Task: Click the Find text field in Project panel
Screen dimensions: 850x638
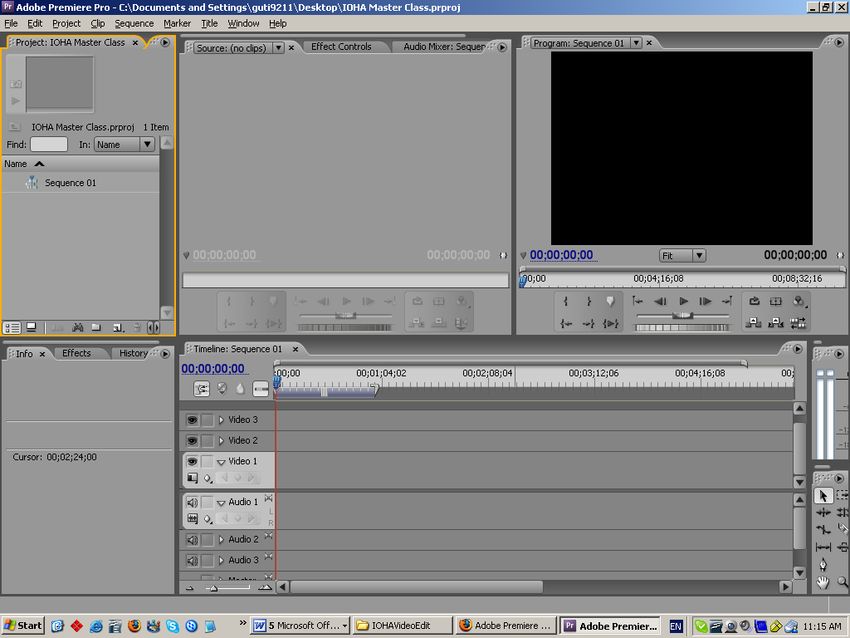Action: tap(49, 145)
